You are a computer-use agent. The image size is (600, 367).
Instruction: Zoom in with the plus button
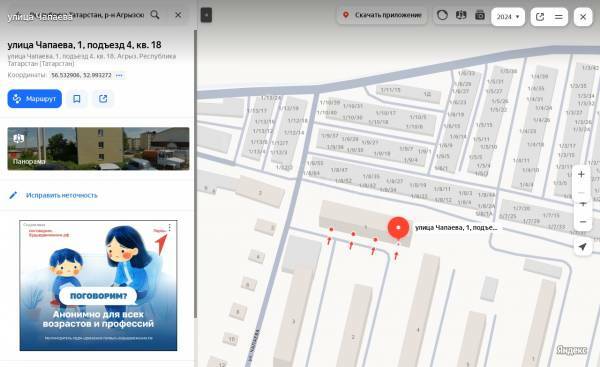pos(581,175)
